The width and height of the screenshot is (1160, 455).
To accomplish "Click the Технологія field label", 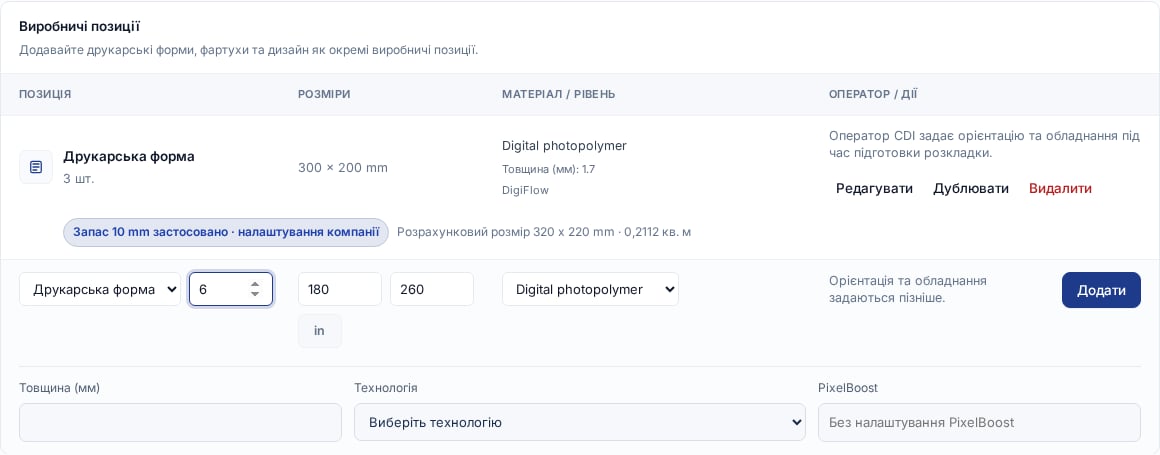I will 385,388.
